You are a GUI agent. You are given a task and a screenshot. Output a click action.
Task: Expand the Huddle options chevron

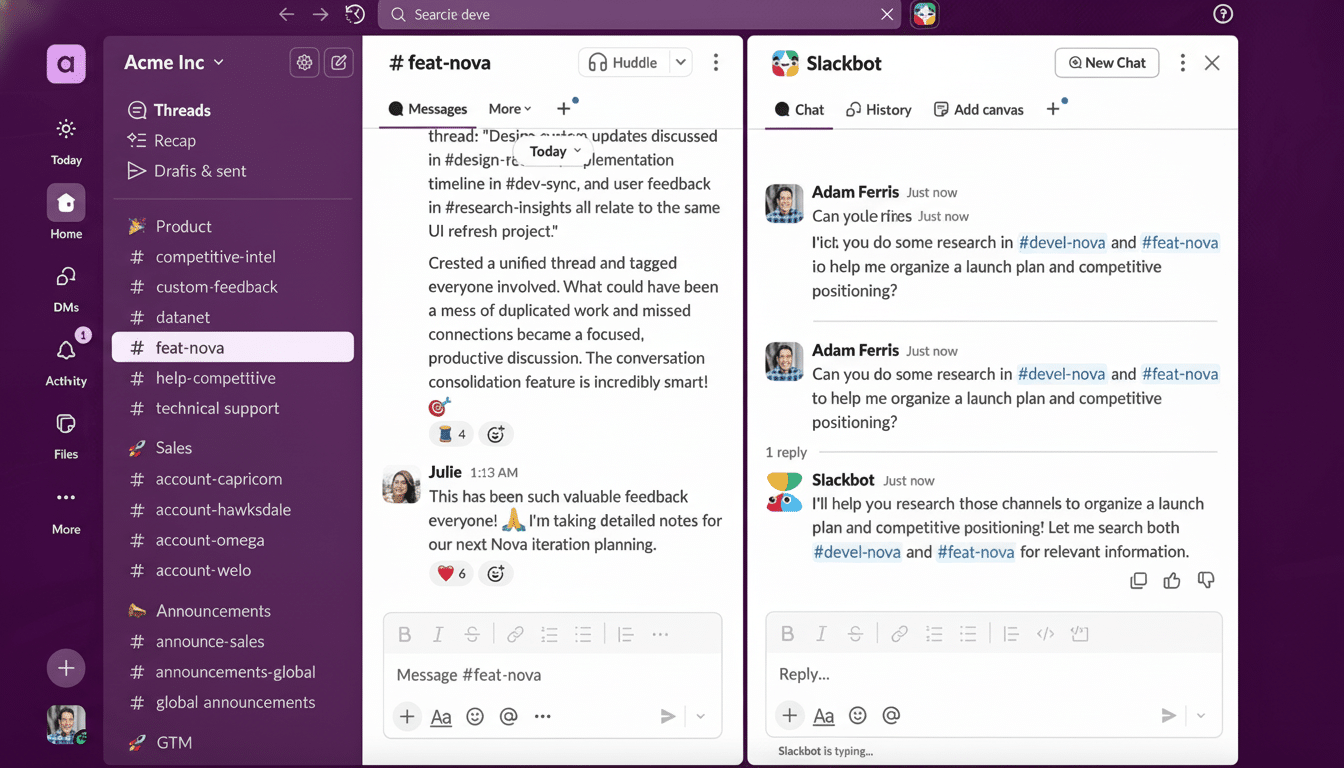point(679,62)
